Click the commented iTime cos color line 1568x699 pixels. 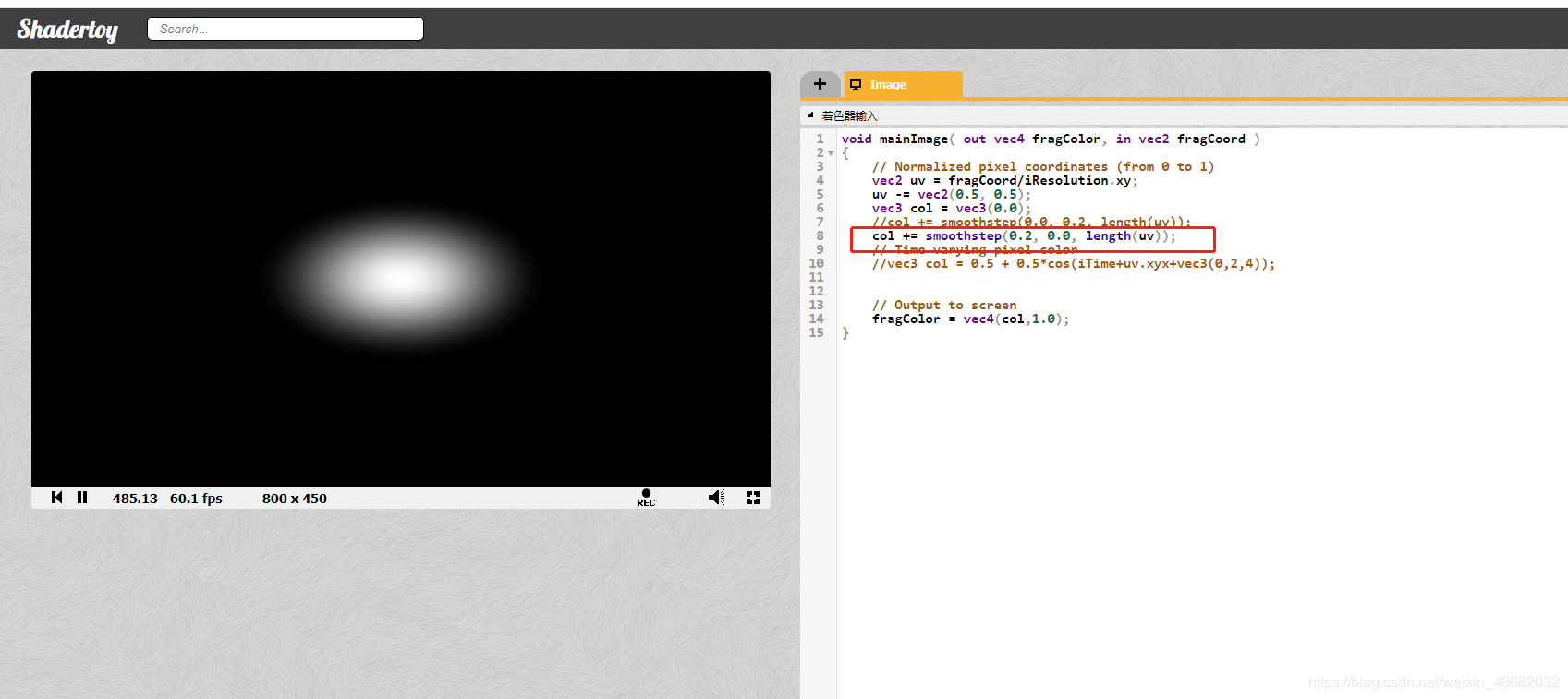coord(1074,263)
